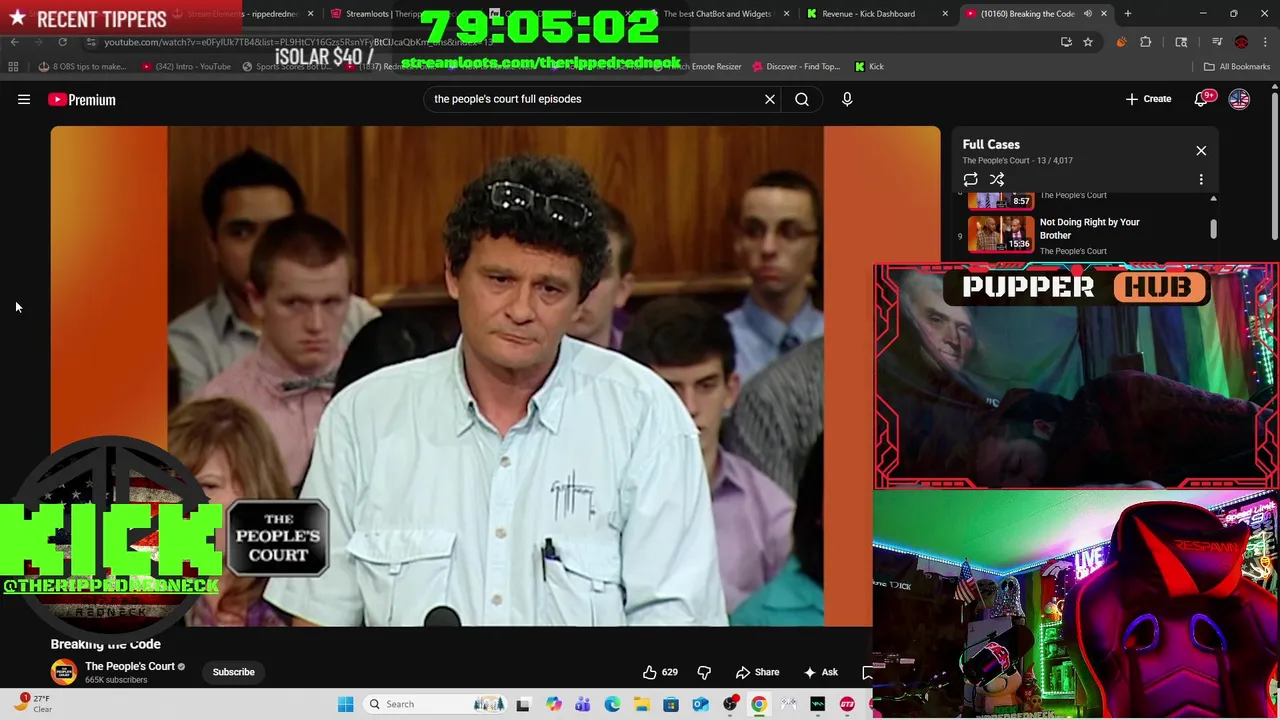Viewport: 1280px width, 720px height.
Task: Toggle shuffle playlist in Full Cases
Action: [x=997, y=179]
